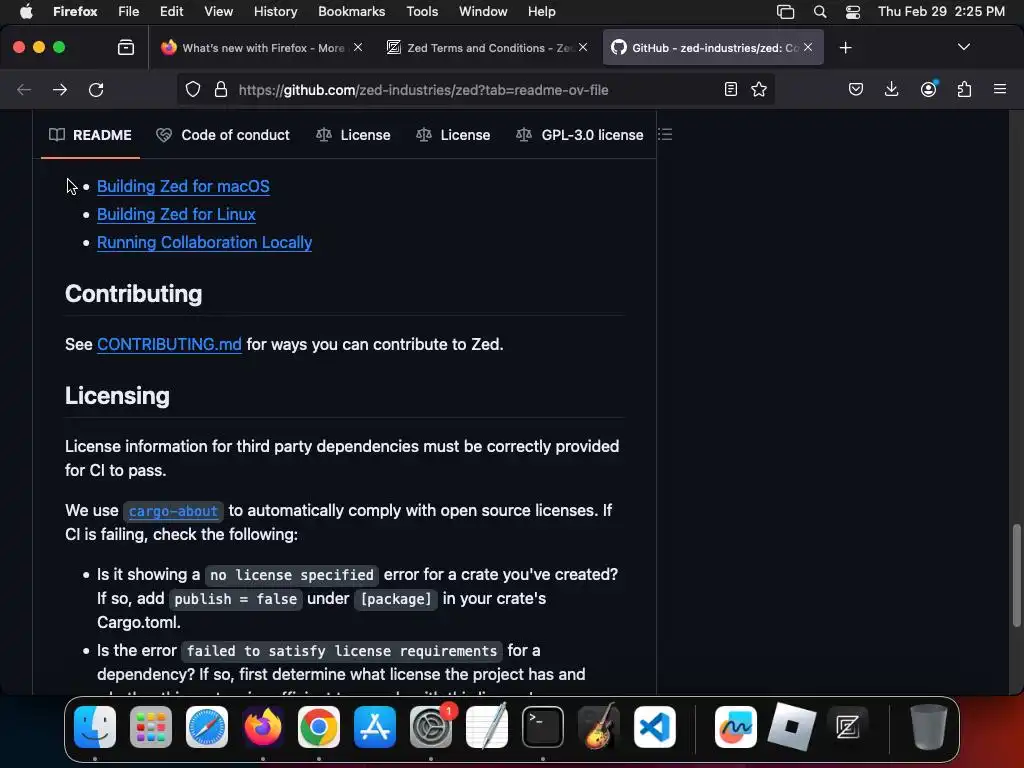Open Launchpad from the dock

(151, 727)
